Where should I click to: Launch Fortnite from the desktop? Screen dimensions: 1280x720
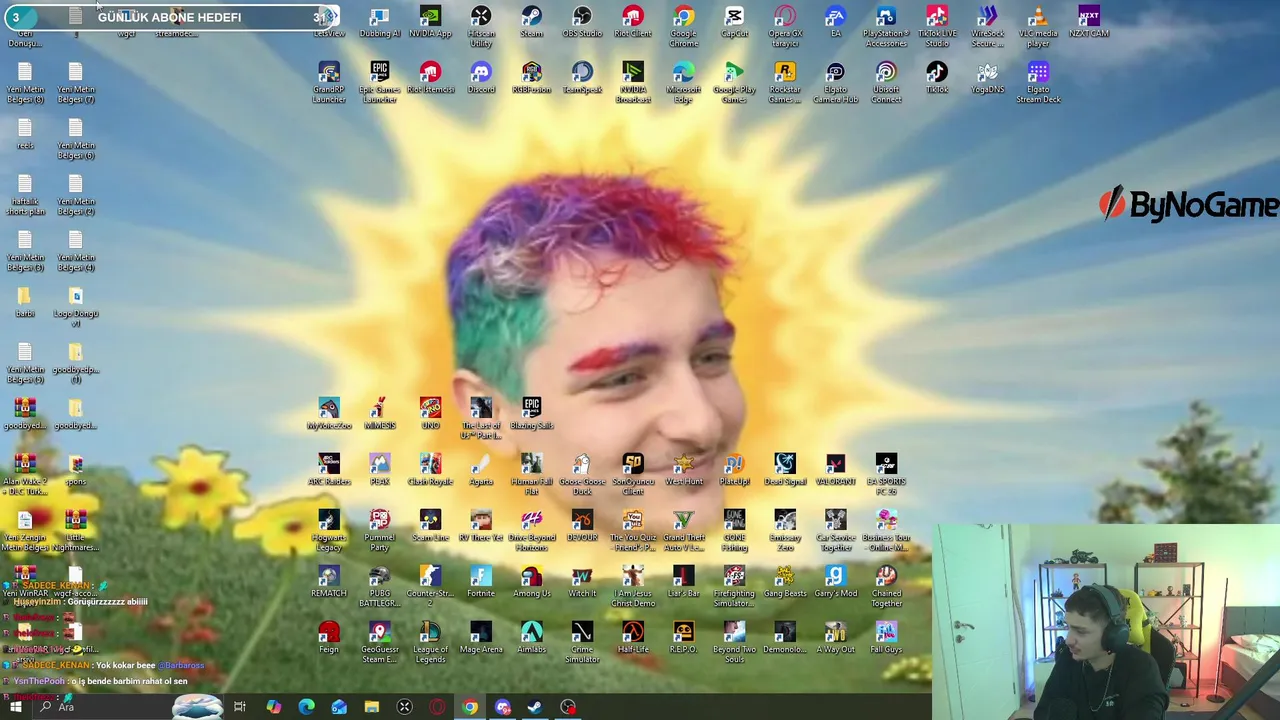pyautogui.click(x=481, y=582)
